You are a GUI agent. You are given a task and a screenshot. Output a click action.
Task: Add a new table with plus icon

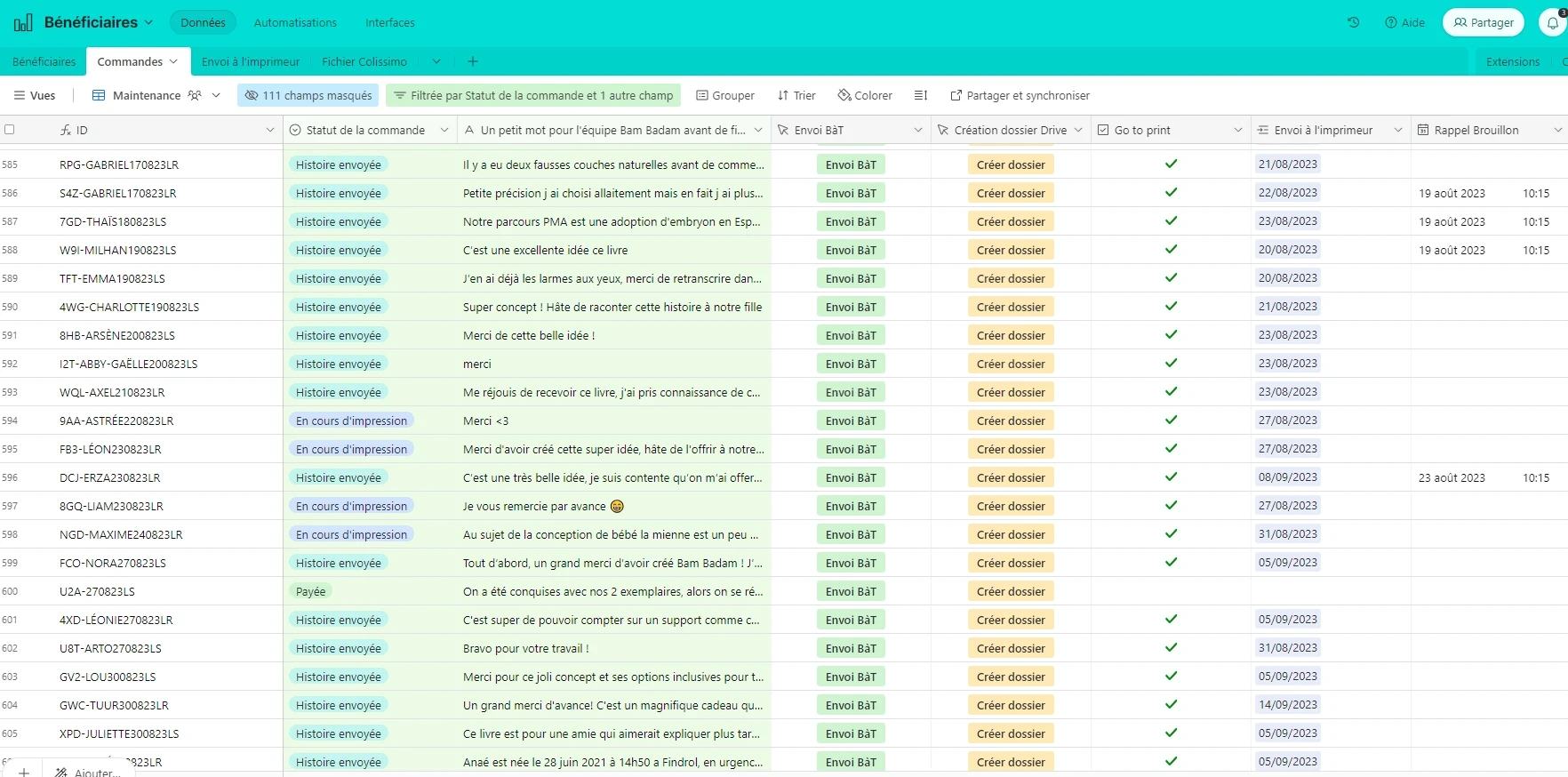[x=473, y=61]
